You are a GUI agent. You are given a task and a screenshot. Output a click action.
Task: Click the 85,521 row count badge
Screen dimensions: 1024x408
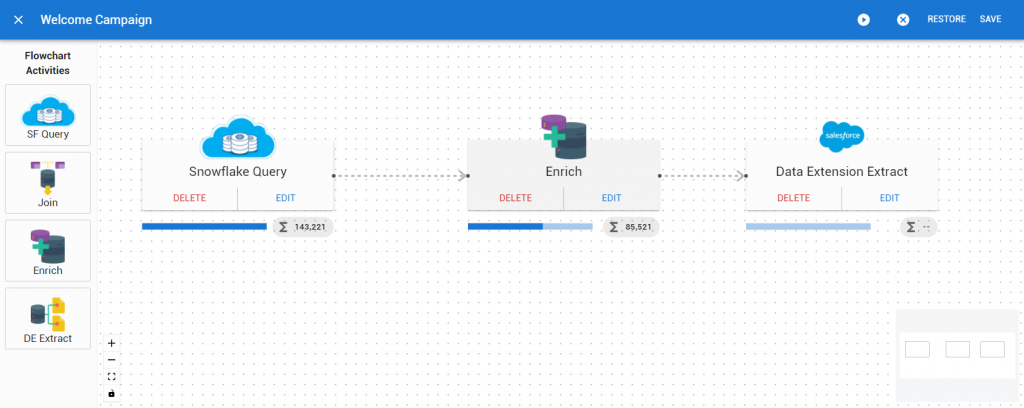pyautogui.click(x=631, y=227)
